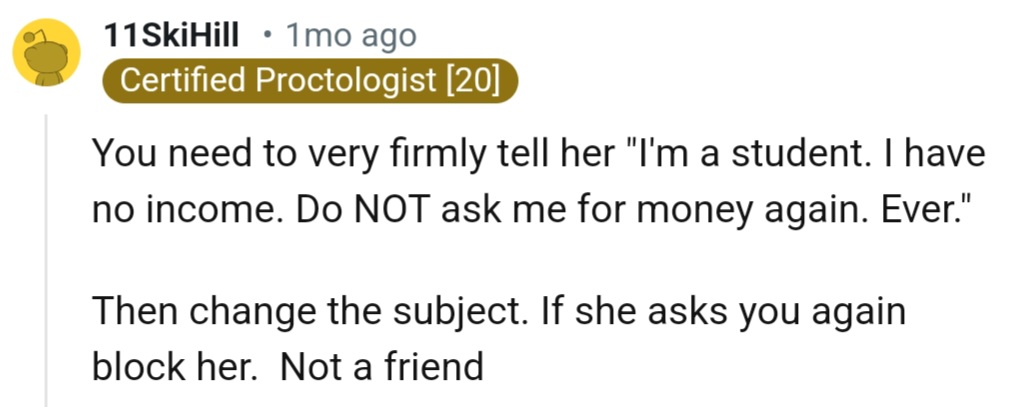Image resolution: width=1010 pixels, height=407 pixels.
Task: Click the second paragraph starting "Then change"
Action: pyautogui.click(x=498, y=340)
